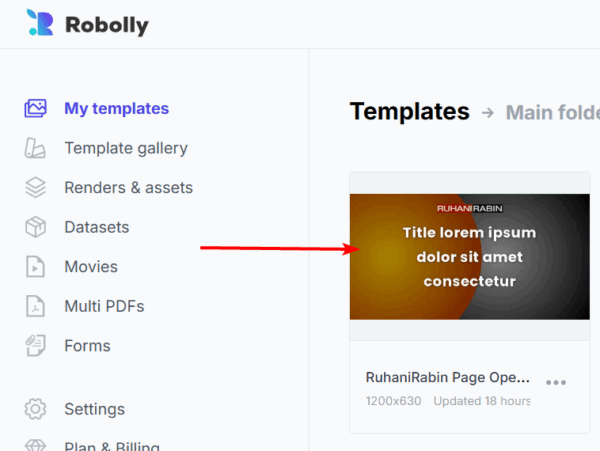
Task: Open the RuhaniRabin Page template title
Action: [447, 377]
